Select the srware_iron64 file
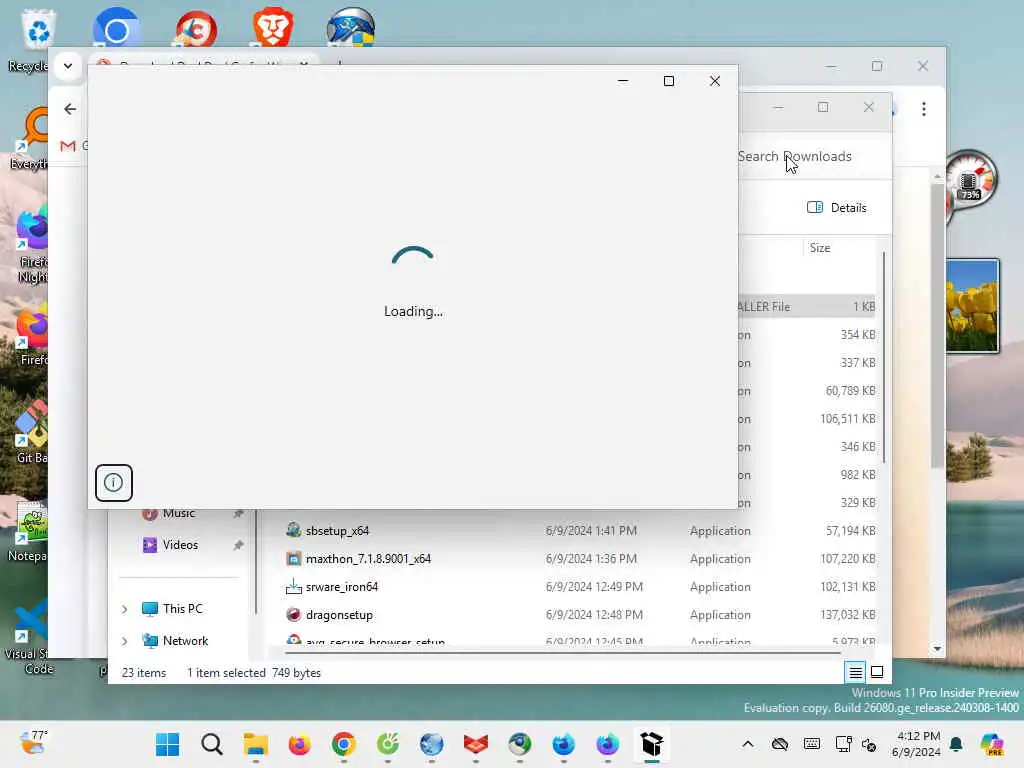This screenshot has width=1024, height=768. (x=342, y=587)
